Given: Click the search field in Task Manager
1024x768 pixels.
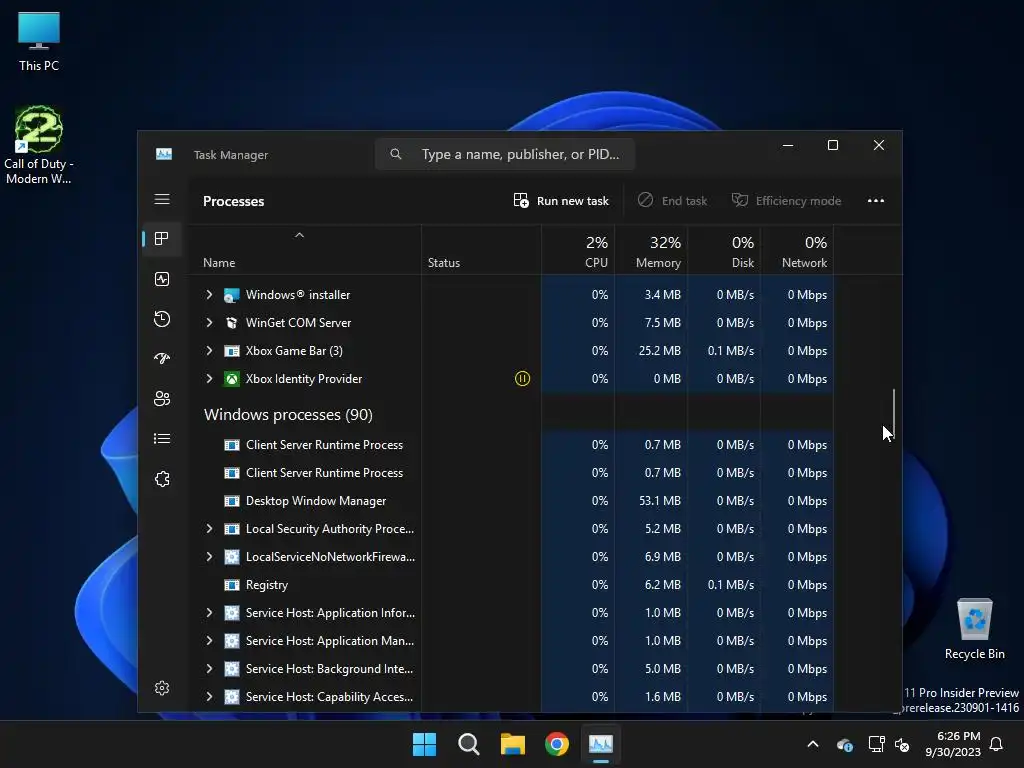Looking at the screenshot, I should click(x=505, y=154).
